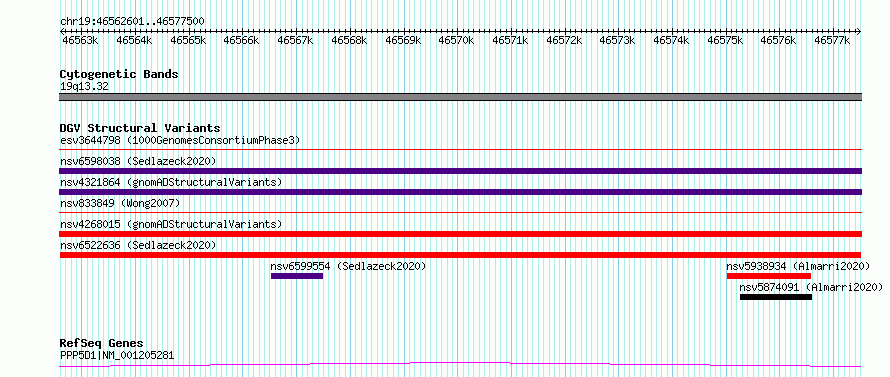Click the nsv6598038 (Sedlazeck2020) label
Viewport: 890px width, 377px height.
pyautogui.click(x=138, y=161)
